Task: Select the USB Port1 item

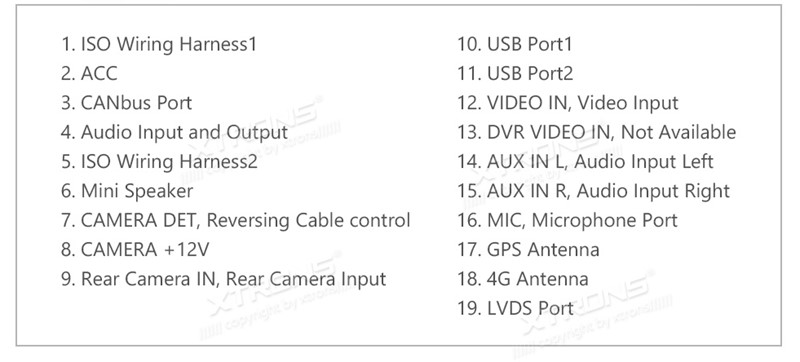Action: point(514,44)
